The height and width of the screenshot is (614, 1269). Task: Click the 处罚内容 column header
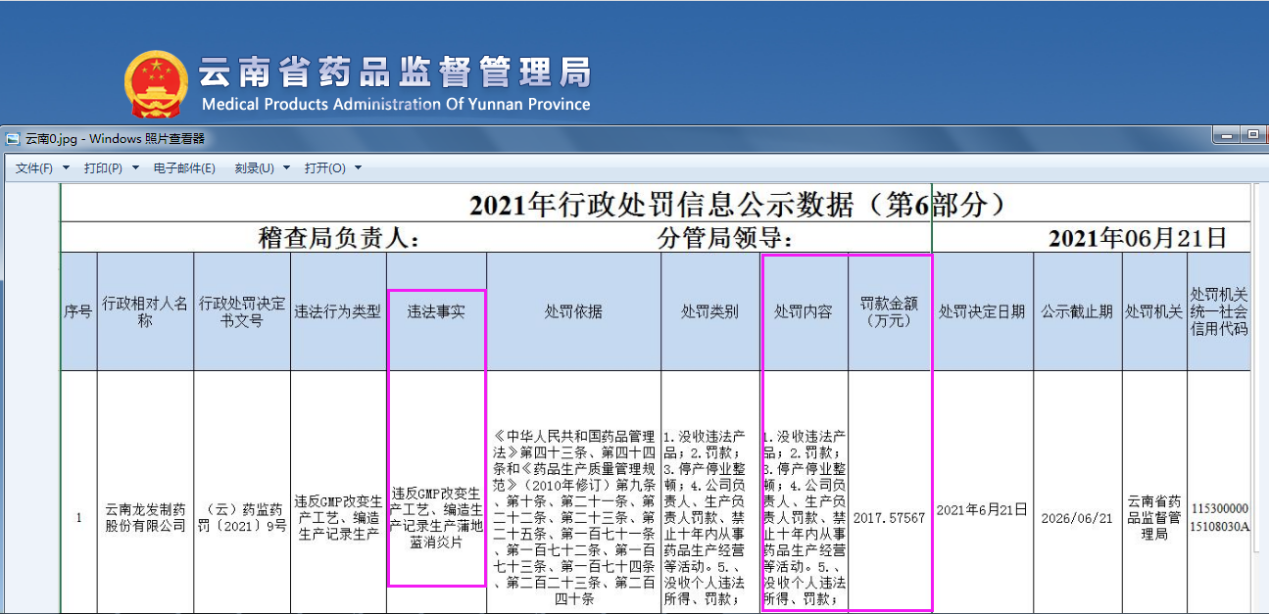pyautogui.click(x=804, y=312)
